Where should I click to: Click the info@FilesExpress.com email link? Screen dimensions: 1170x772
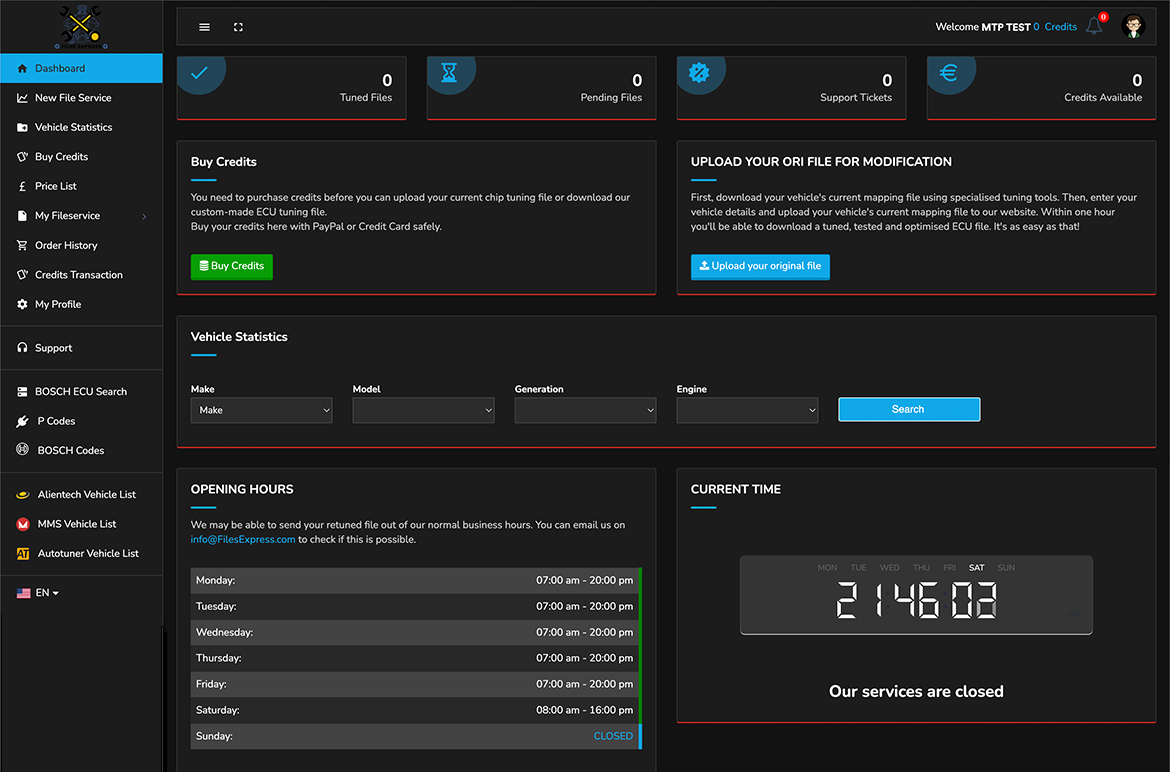[243, 539]
